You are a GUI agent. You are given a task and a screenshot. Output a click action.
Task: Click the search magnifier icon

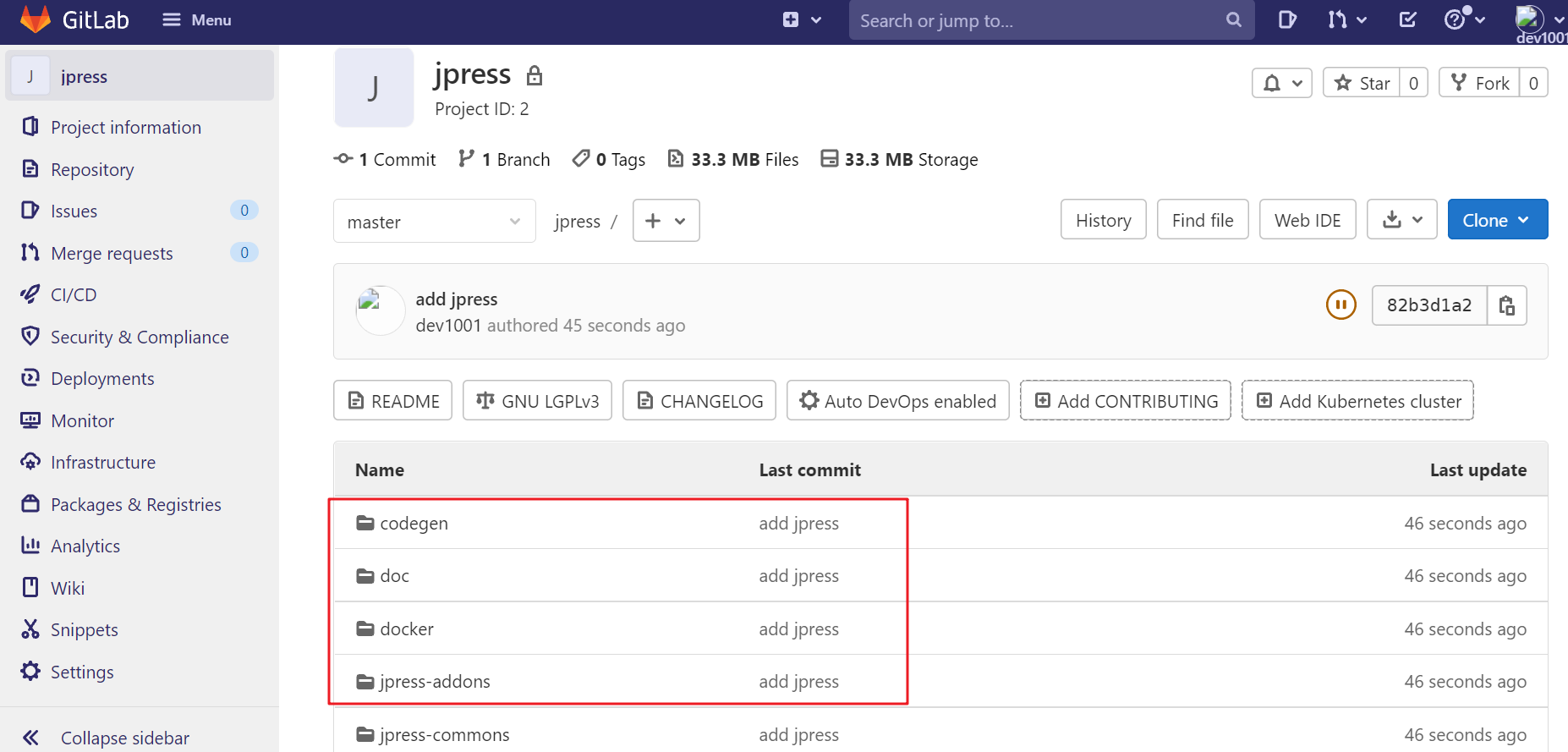pyautogui.click(x=1234, y=20)
